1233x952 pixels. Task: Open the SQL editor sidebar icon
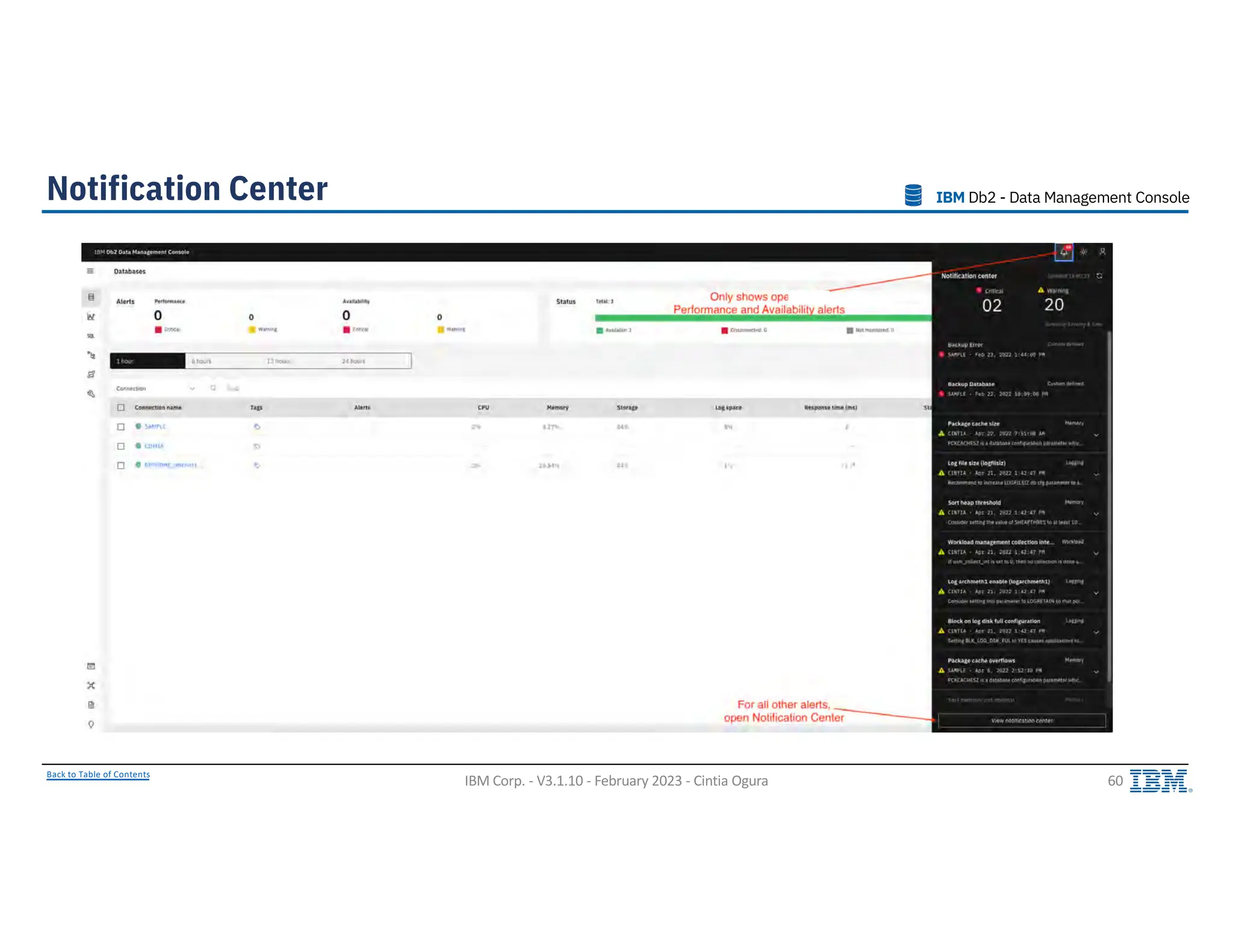[91, 336]
